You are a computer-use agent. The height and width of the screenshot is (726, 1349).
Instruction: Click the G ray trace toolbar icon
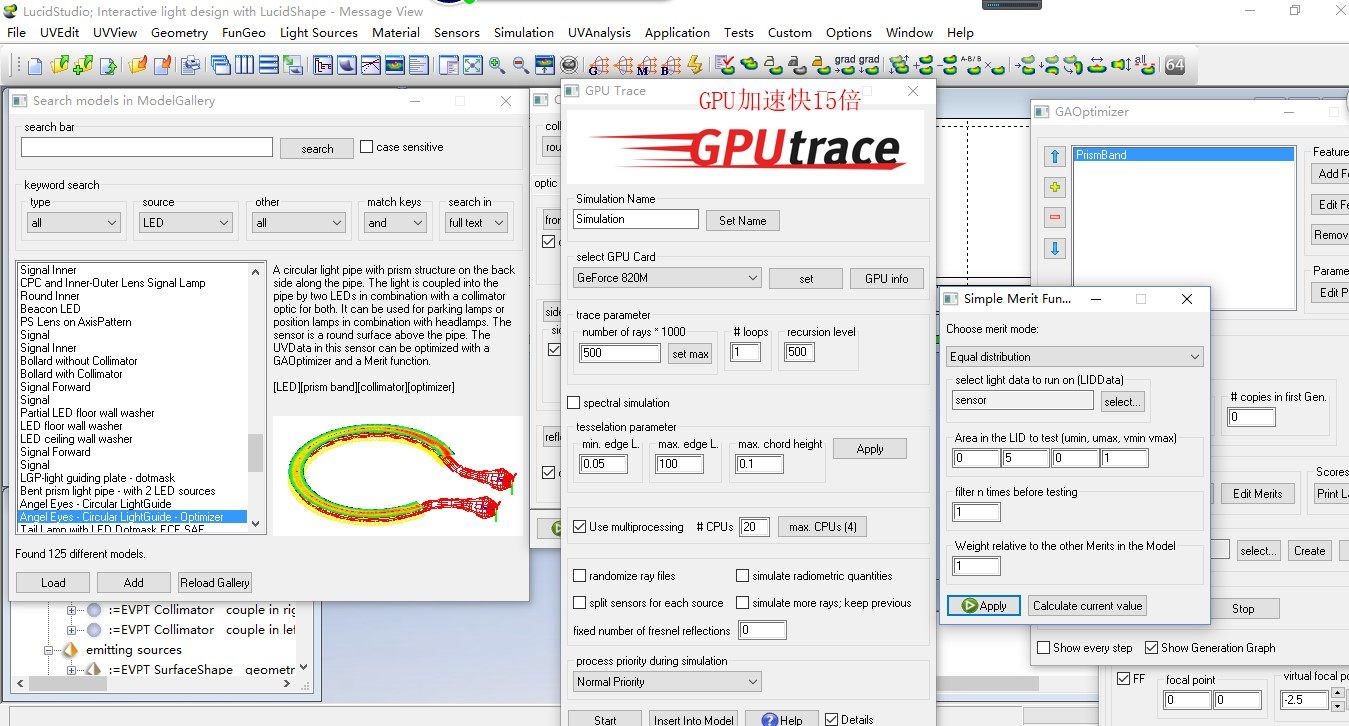click(x=598, y=66)
